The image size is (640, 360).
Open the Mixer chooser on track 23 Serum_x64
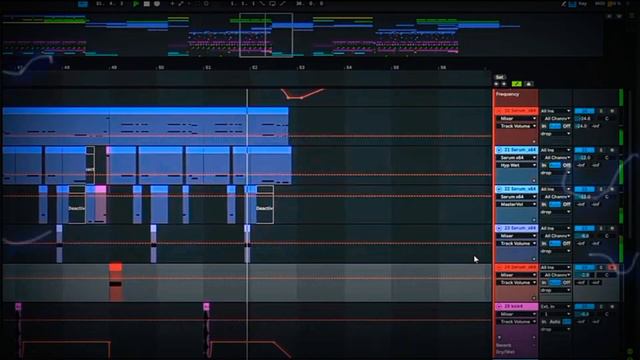click(x=516, y=236)
